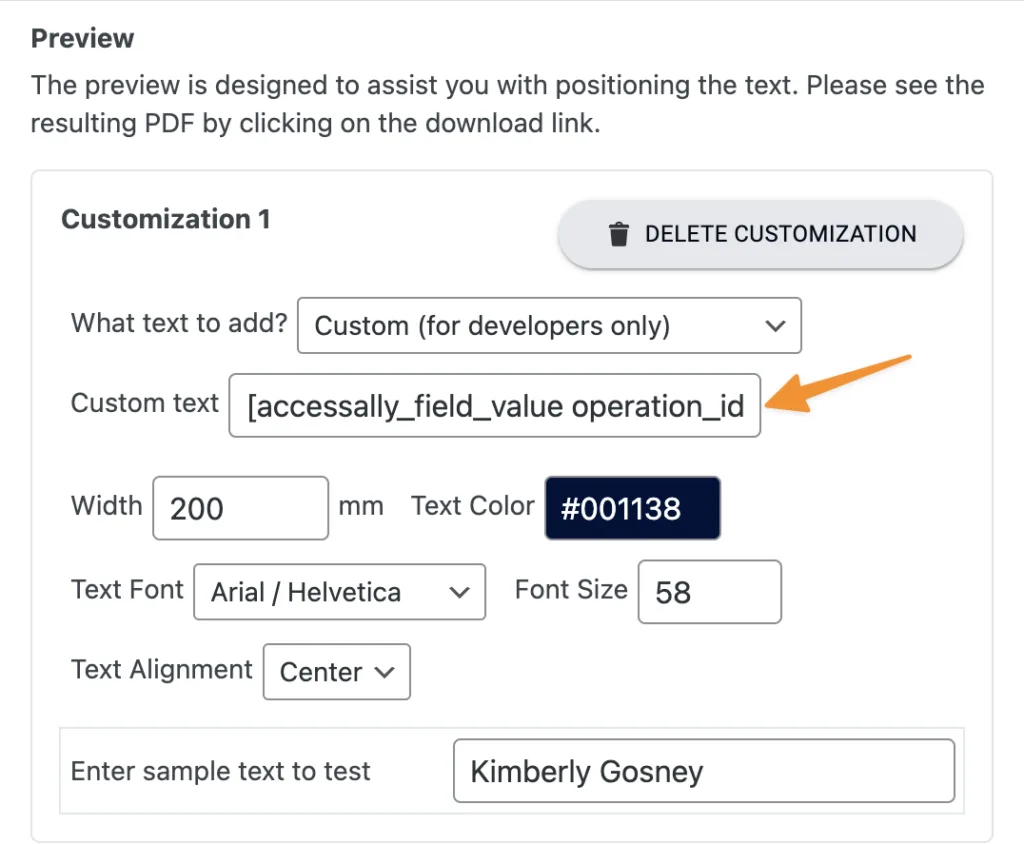Open the #001138 text color swatch
The width and height of the screenshot is (1024, 844).
click(x=632, y=508)
